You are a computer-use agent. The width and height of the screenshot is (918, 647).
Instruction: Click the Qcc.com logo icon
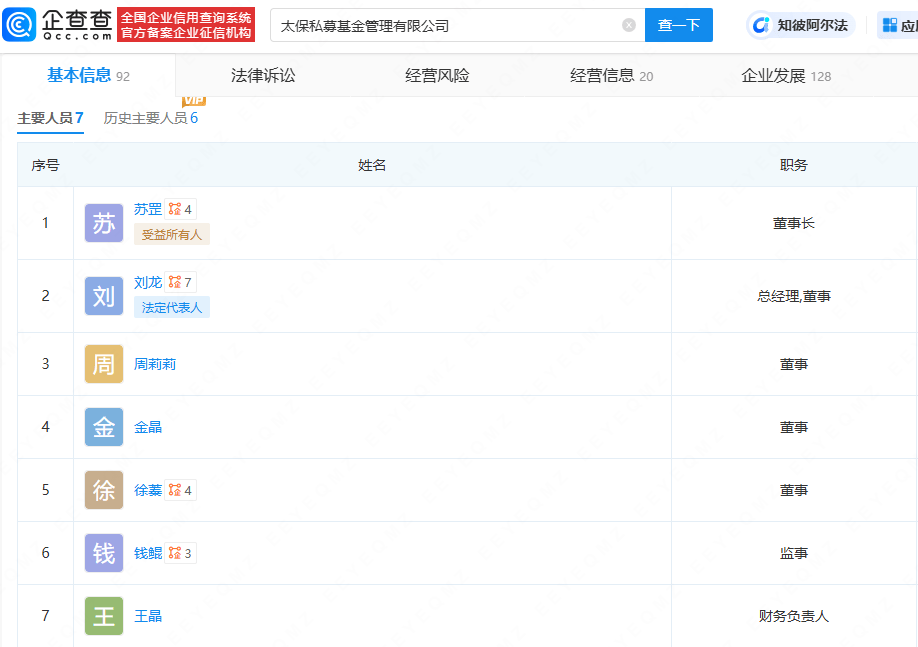(x=19, y=25)
